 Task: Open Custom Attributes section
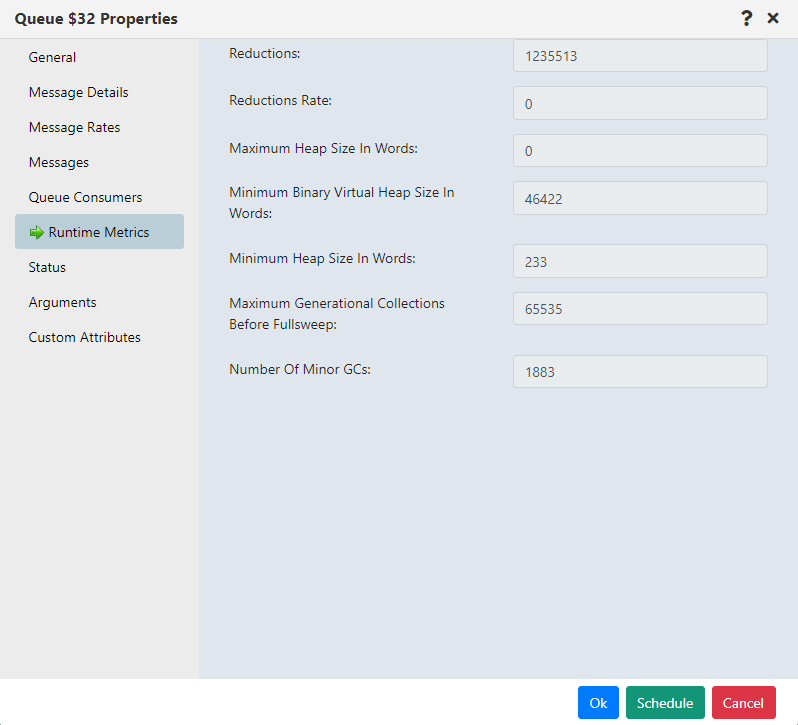click(84, 337)
